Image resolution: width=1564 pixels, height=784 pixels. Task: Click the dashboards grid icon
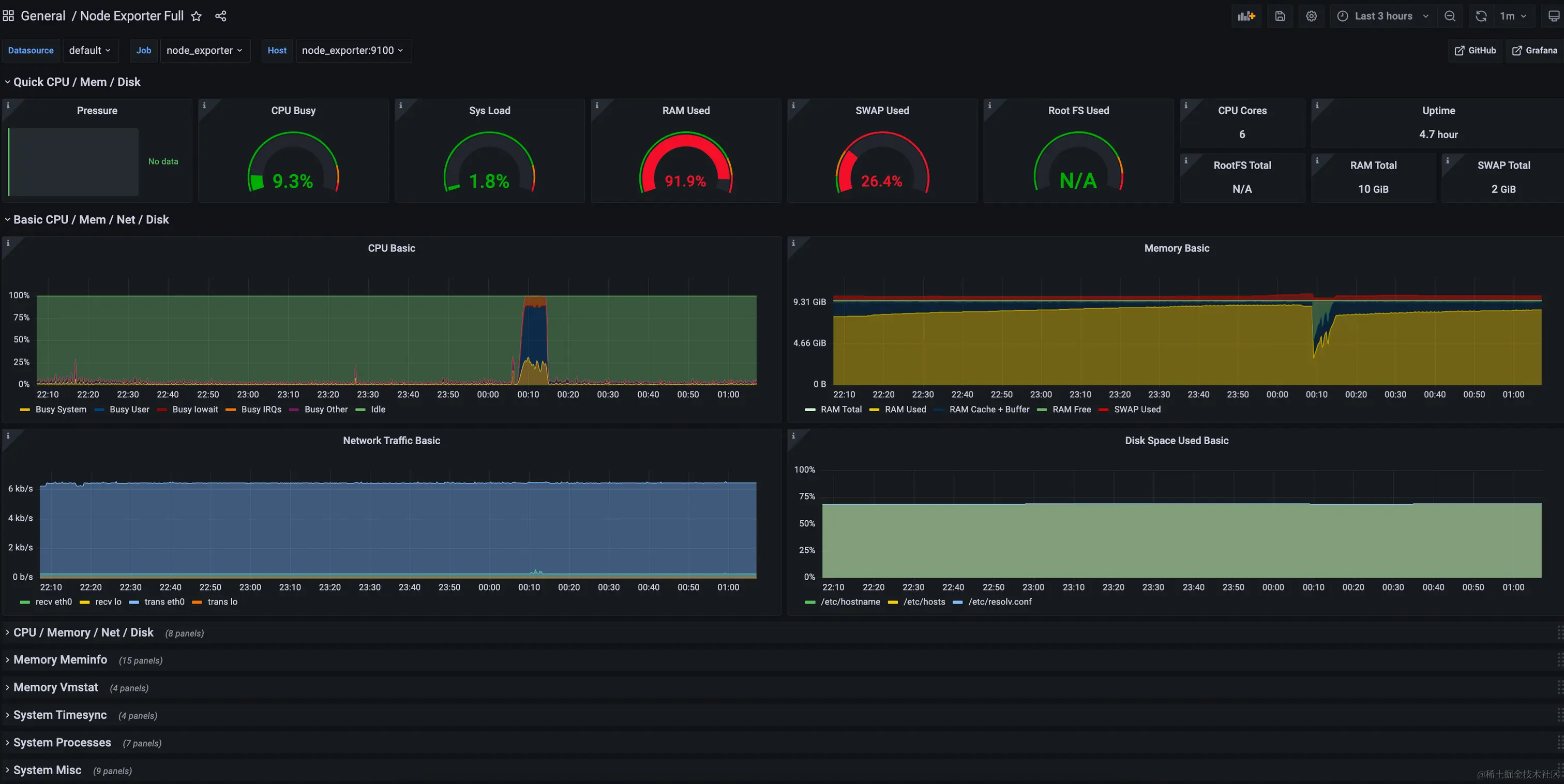pos(8,16)
